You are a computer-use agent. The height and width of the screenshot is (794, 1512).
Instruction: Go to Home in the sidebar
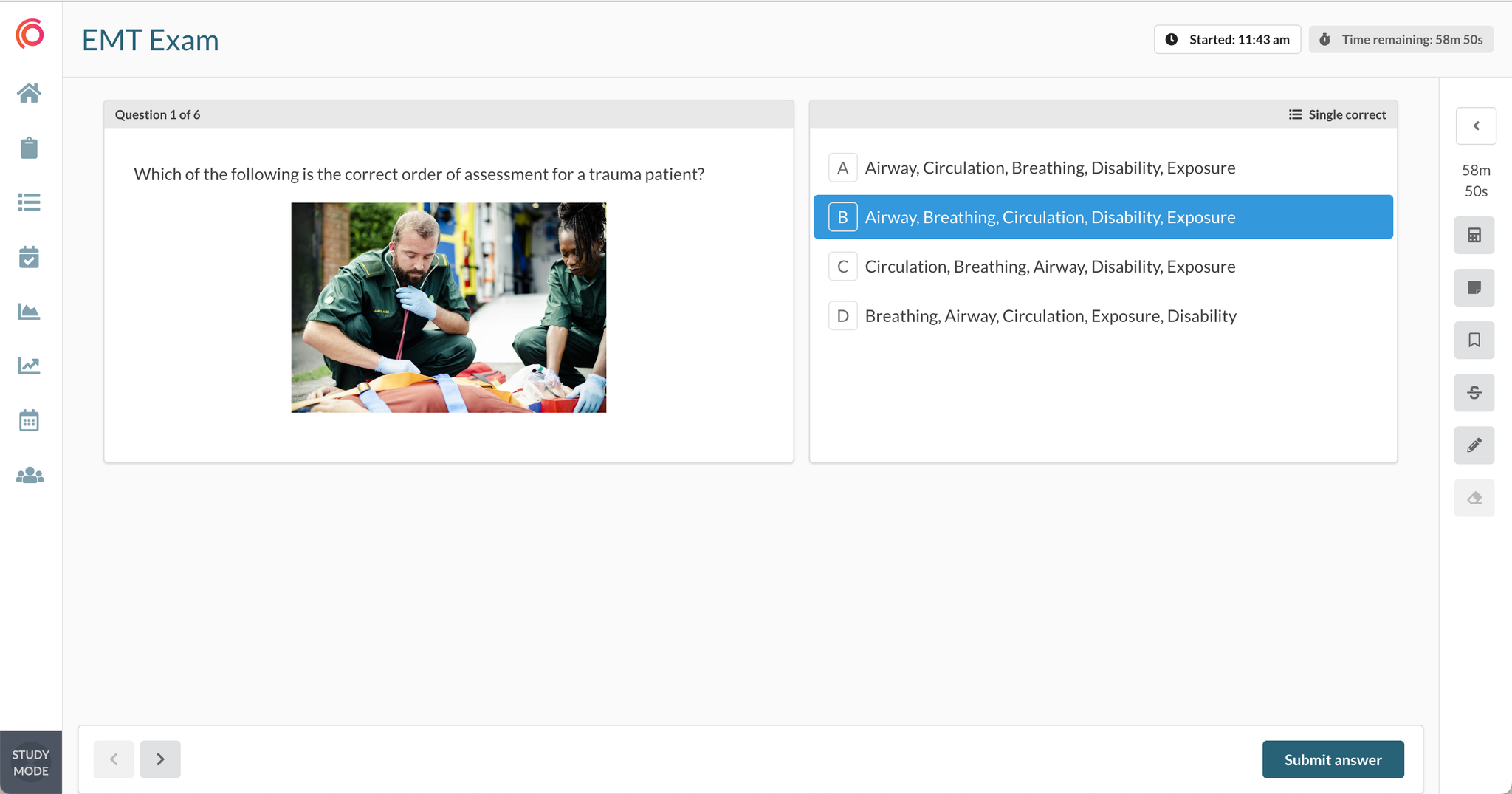(30, 93)
